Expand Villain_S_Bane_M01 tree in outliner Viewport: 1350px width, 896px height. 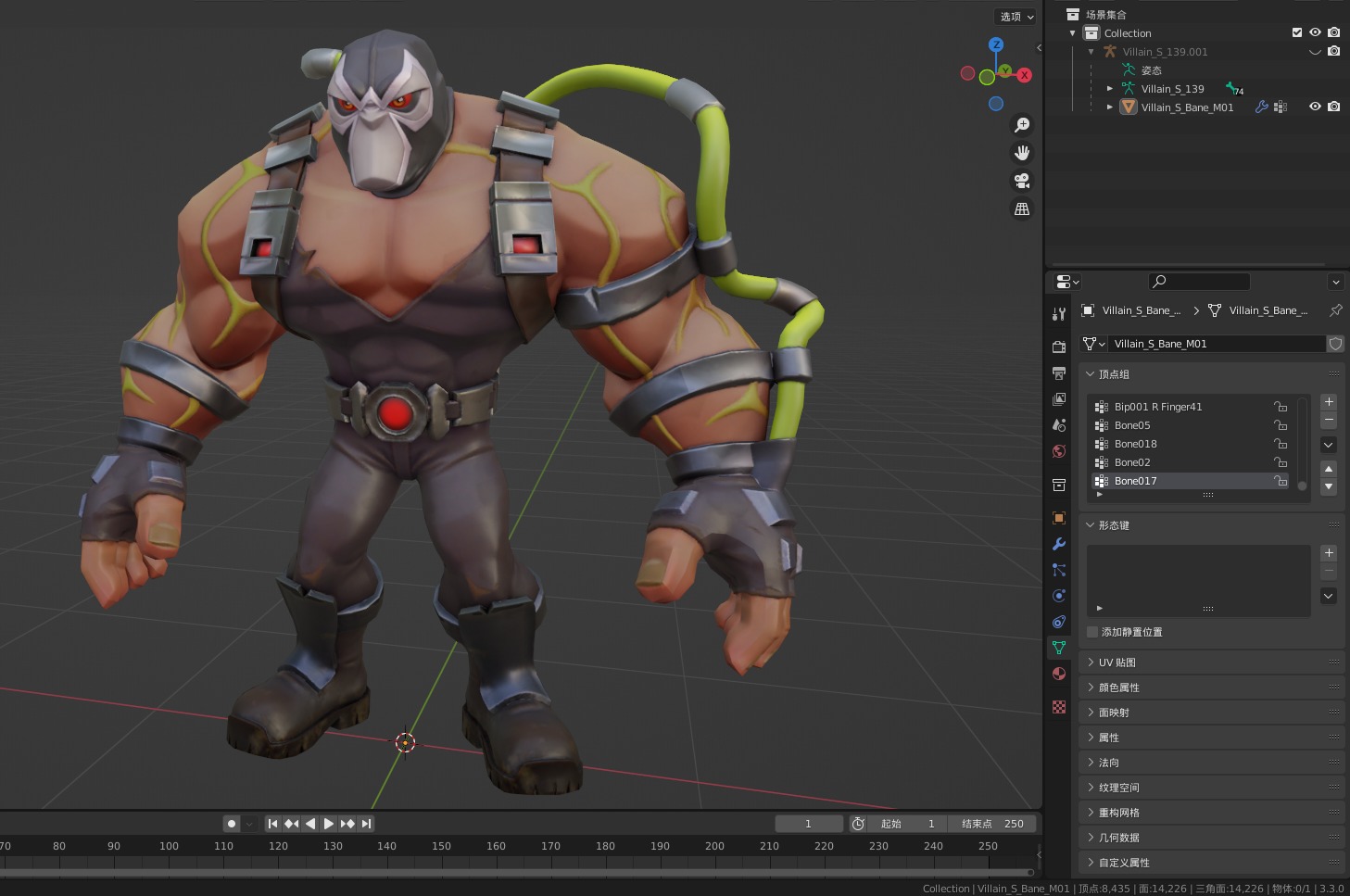click(1110, 107)
